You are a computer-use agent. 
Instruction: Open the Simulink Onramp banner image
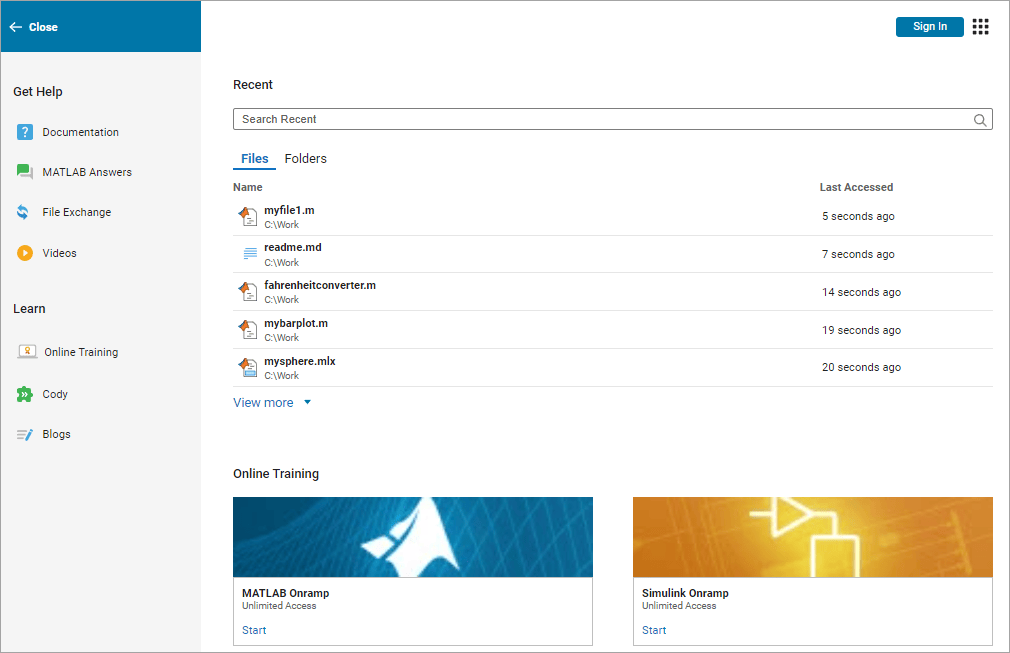[x=813, y=537]
